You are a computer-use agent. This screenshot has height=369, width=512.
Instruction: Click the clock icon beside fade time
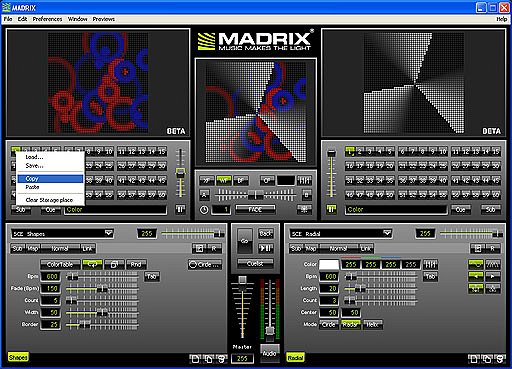204,210
